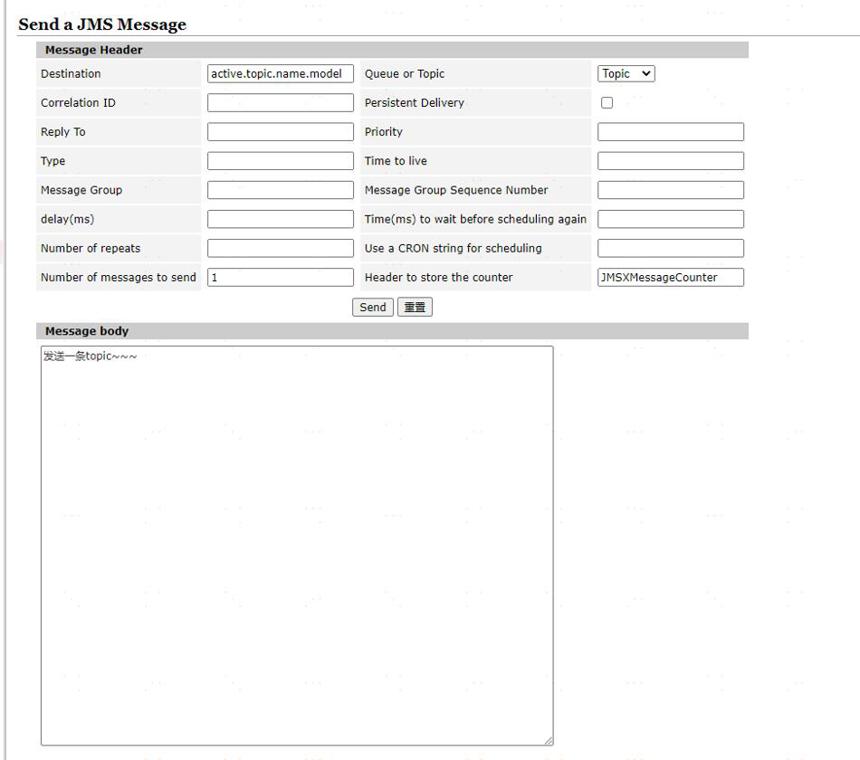
Task: Focus the wait before scheduling again field
Action: (670, 219)
